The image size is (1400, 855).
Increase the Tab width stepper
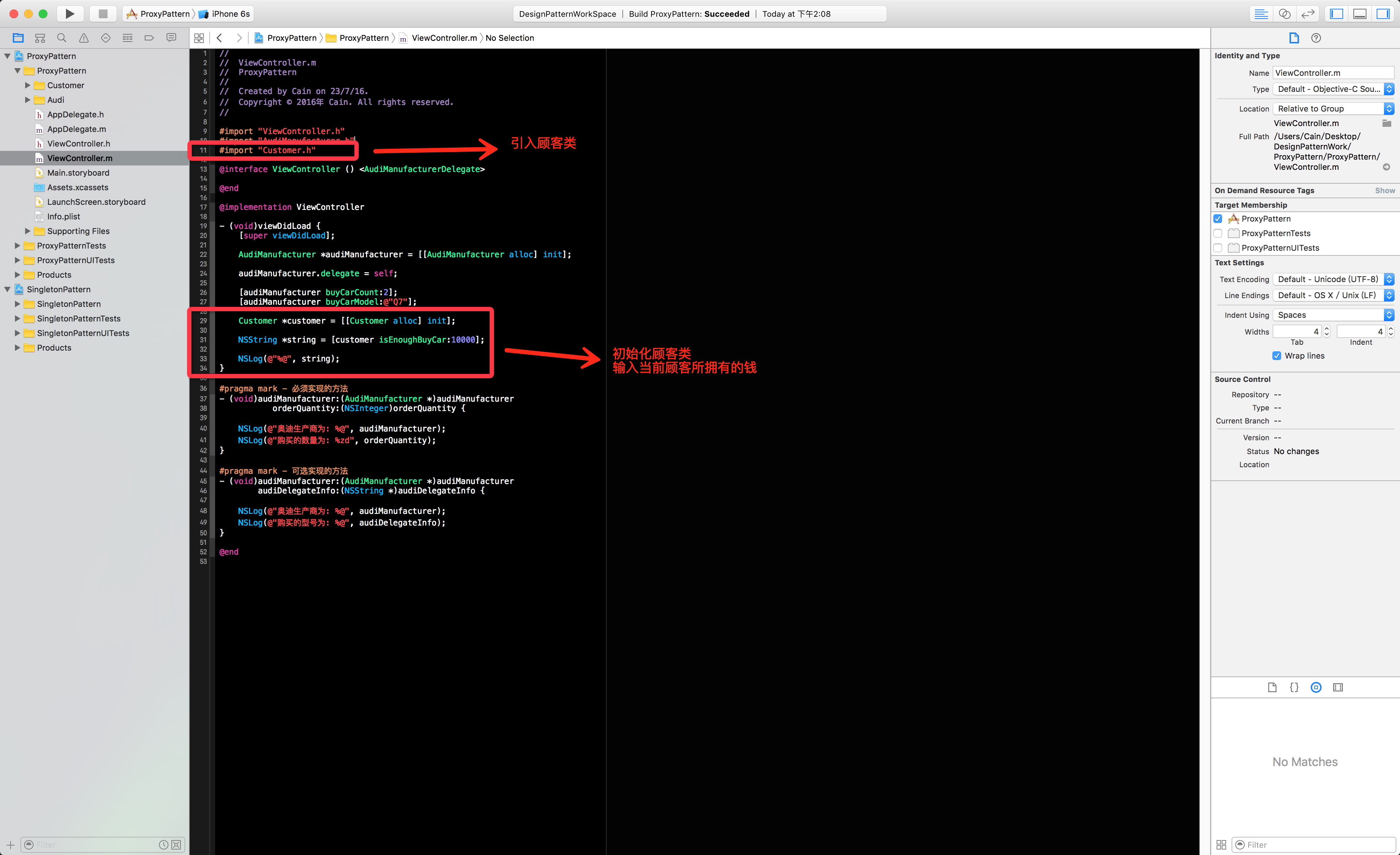pos(1327,328)
